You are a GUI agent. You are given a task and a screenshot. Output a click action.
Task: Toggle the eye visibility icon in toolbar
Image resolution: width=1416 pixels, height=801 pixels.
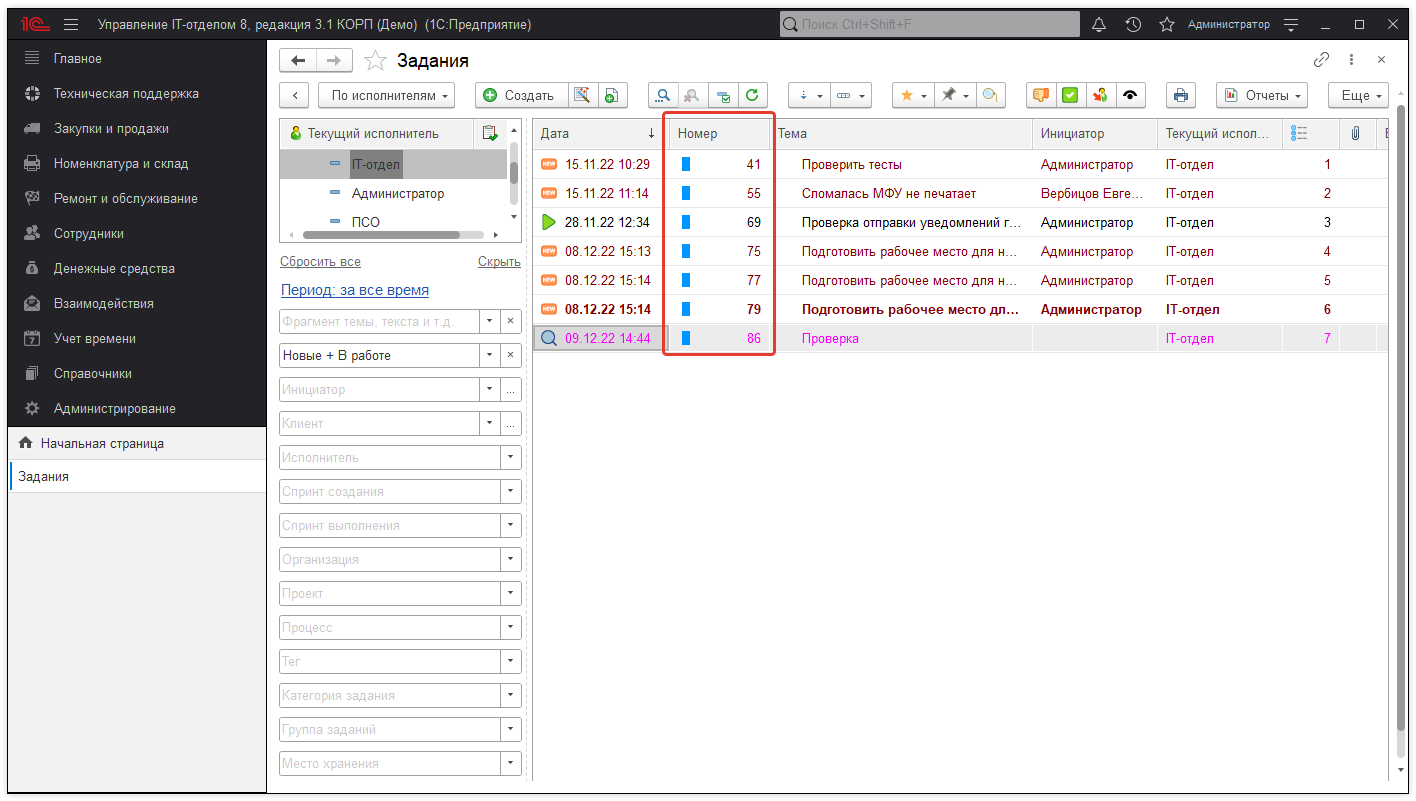pyautogui.click(x=1130, y=96)
